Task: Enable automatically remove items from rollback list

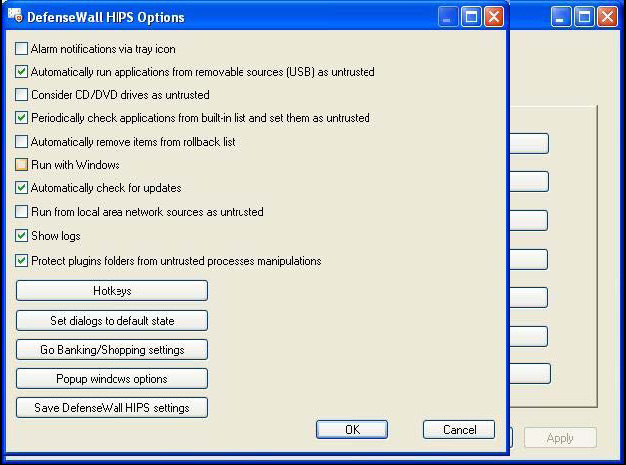Action: tap(21, 142)
